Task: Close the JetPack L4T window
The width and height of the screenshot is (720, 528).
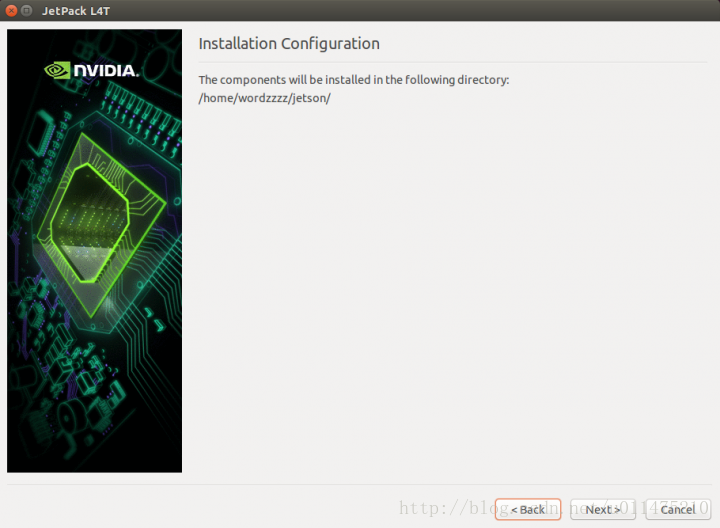Action: tap(11, 11)
